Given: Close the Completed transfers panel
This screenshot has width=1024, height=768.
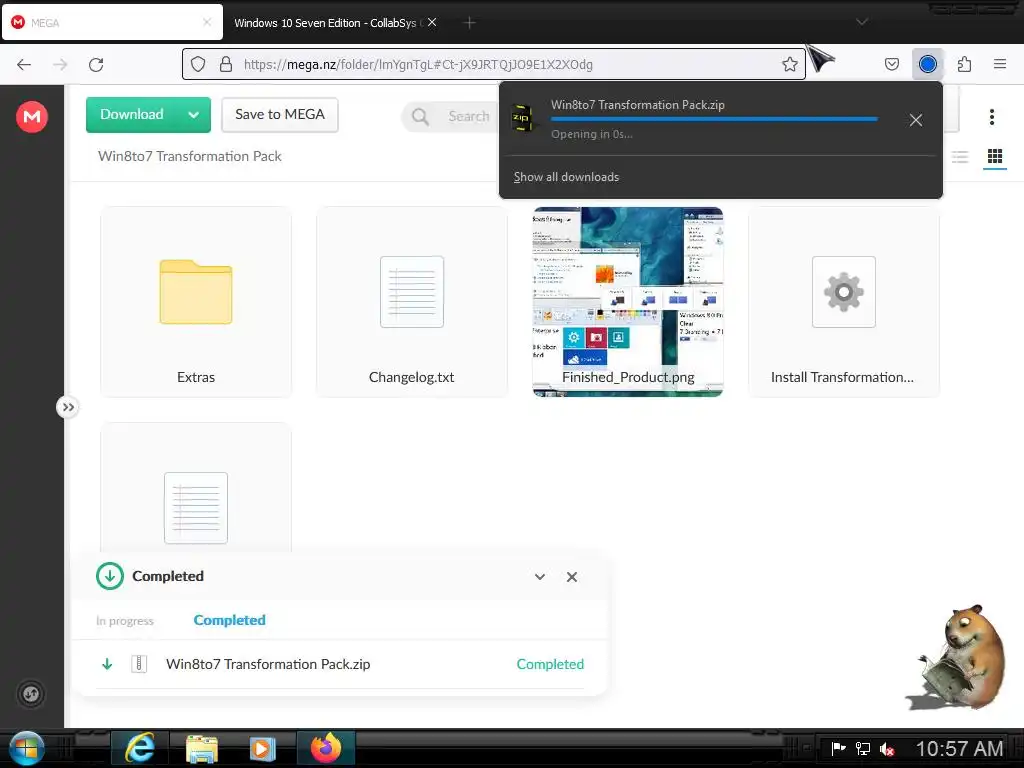Looking at the screenshot, I should tap(571, 577).
